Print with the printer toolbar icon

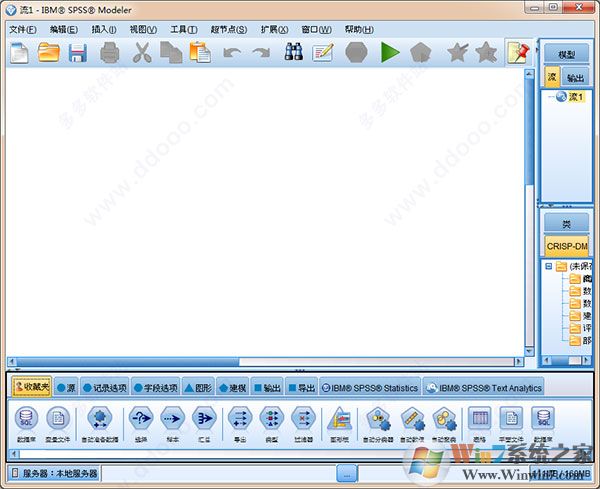(110, 53)
